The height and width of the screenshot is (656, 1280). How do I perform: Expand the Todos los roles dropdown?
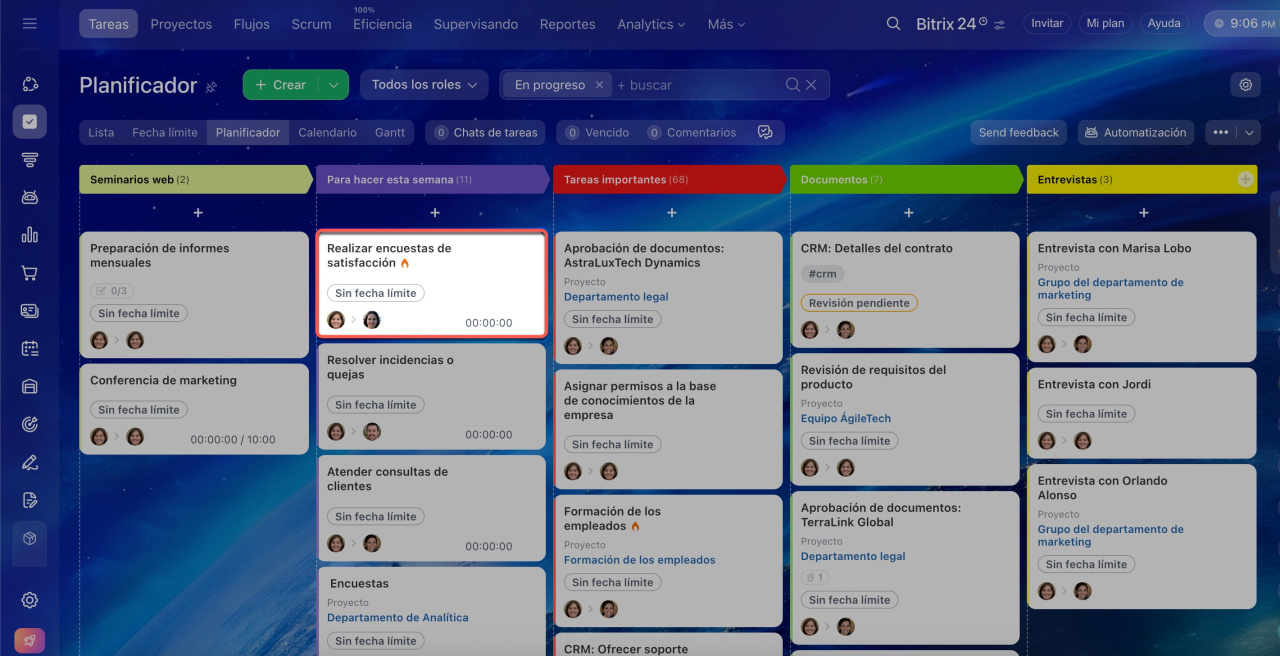coord(424,85)
